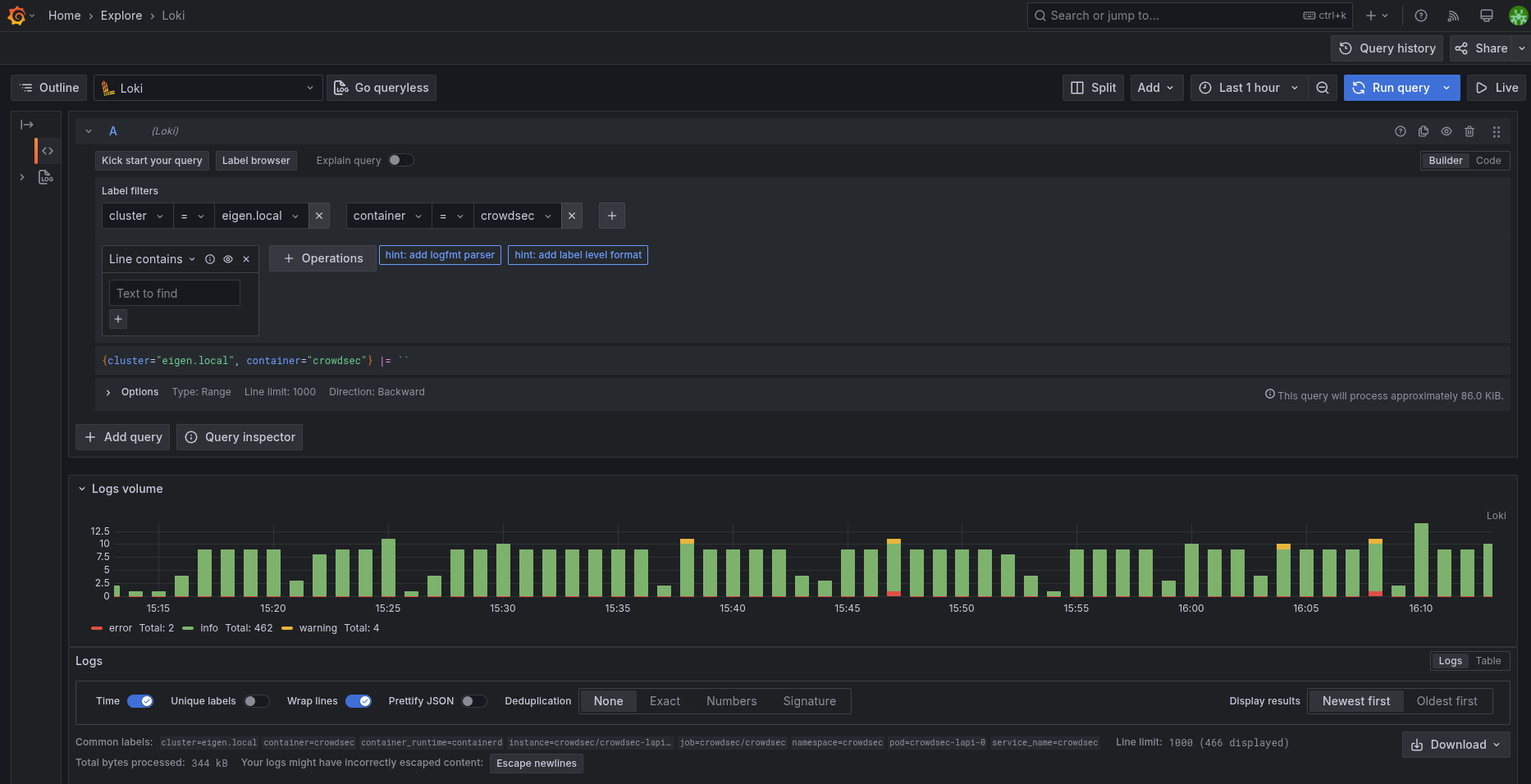Open the crowdsec value dropdown
1531x784 pixels.
point(517,216)
